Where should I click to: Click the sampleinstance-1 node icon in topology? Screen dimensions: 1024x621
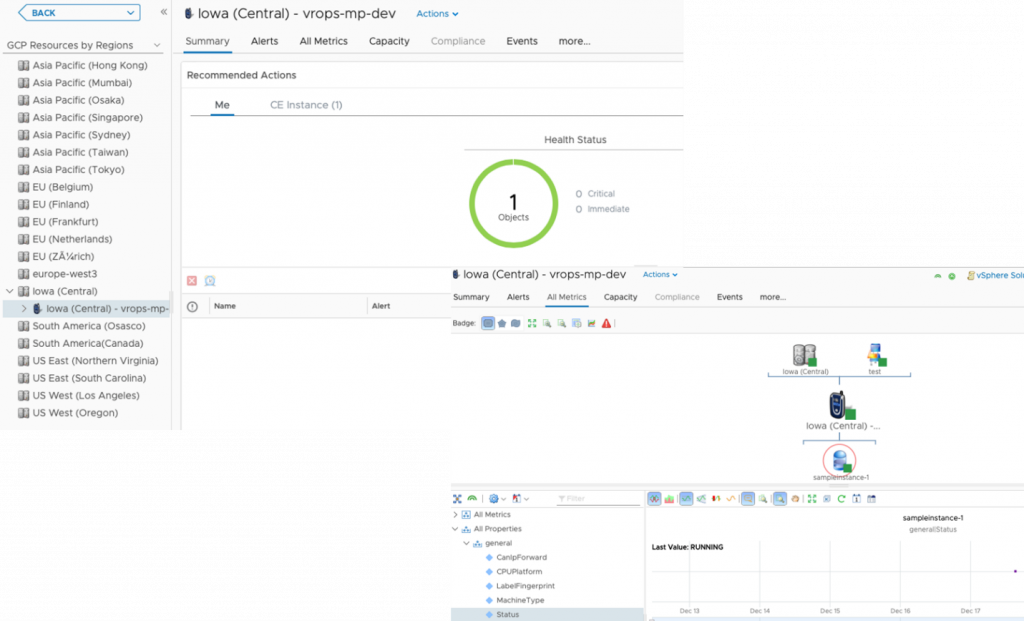(839, 461)
